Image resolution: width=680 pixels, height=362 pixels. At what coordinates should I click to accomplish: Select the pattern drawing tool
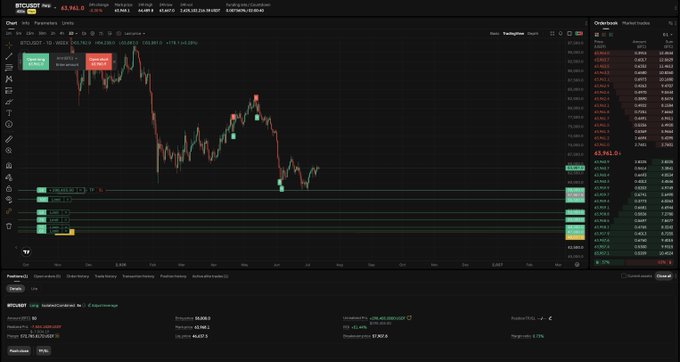point(9,79)
